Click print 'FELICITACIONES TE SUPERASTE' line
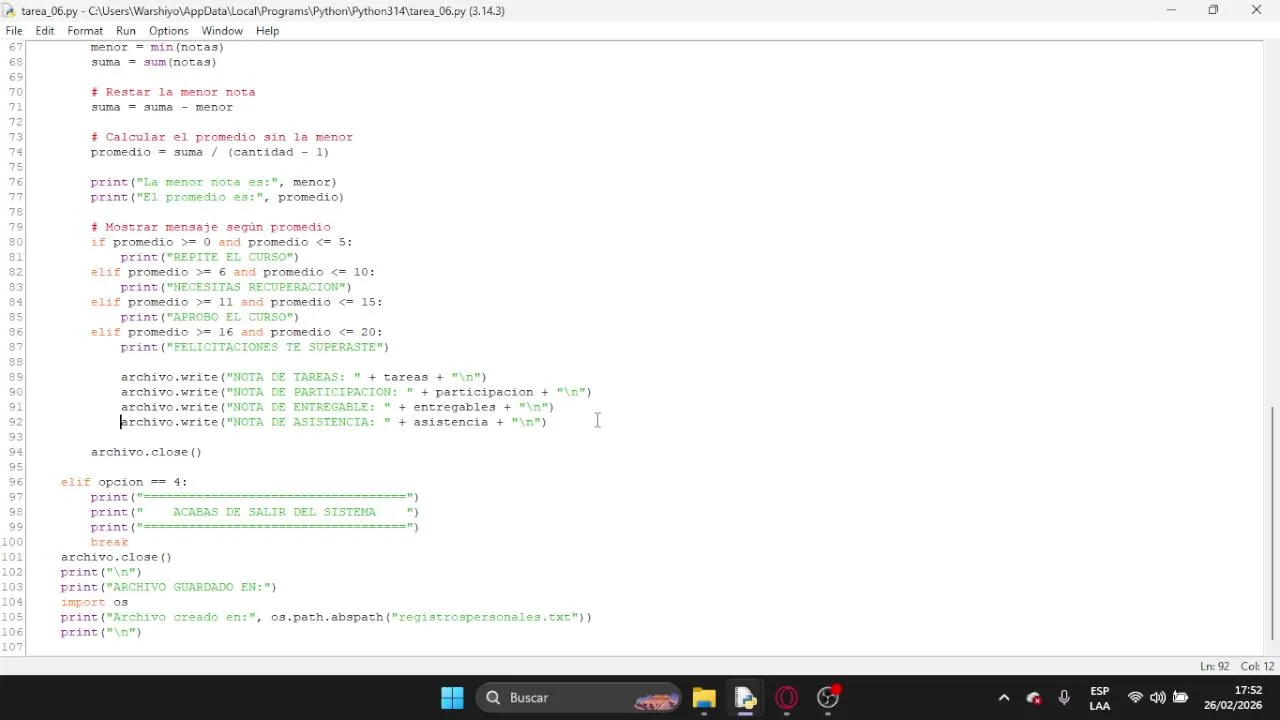Screen dimensions: 1280x720 [255, 347]
